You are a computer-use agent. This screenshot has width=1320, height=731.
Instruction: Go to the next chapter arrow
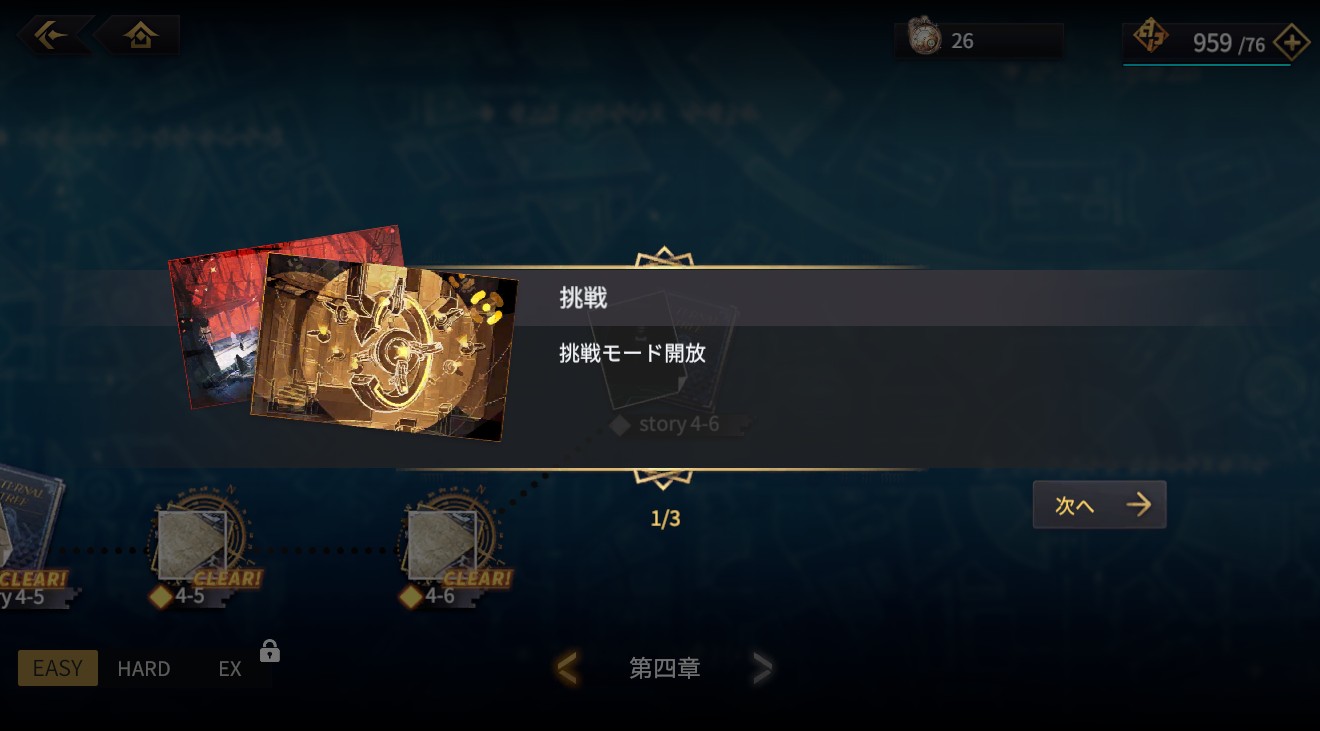pos(762,667)
